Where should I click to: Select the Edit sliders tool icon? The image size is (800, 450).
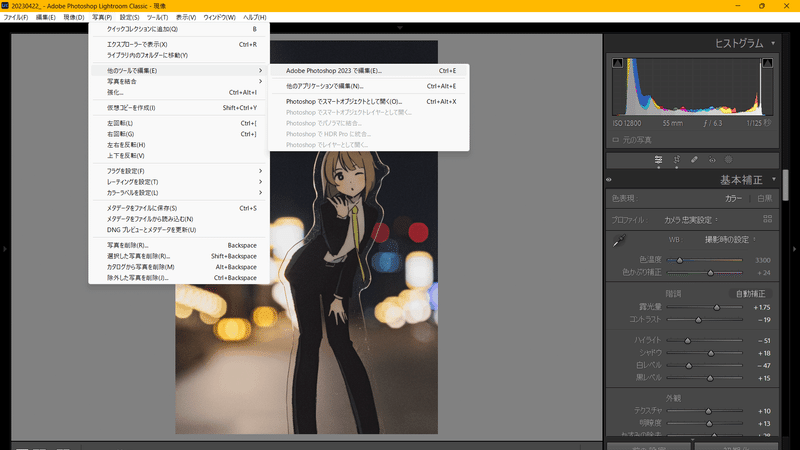(x=658, y=160)
